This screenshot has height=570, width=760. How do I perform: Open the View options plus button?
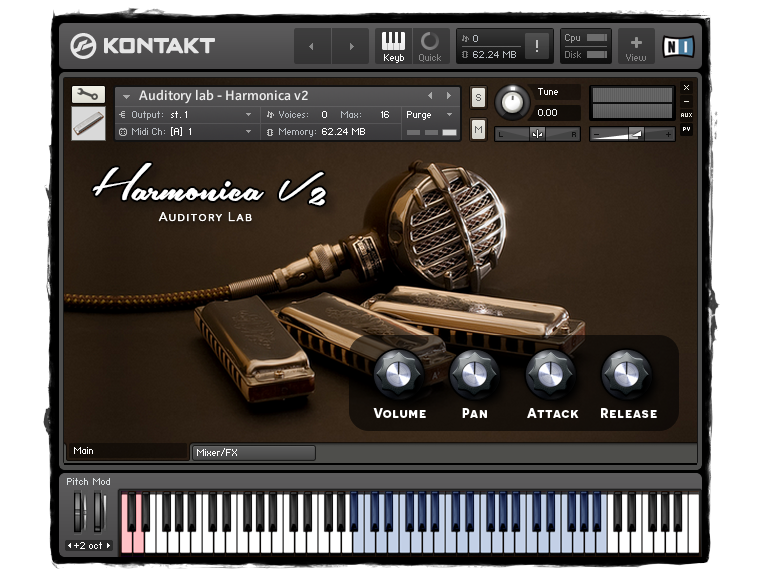coord(635,46)
